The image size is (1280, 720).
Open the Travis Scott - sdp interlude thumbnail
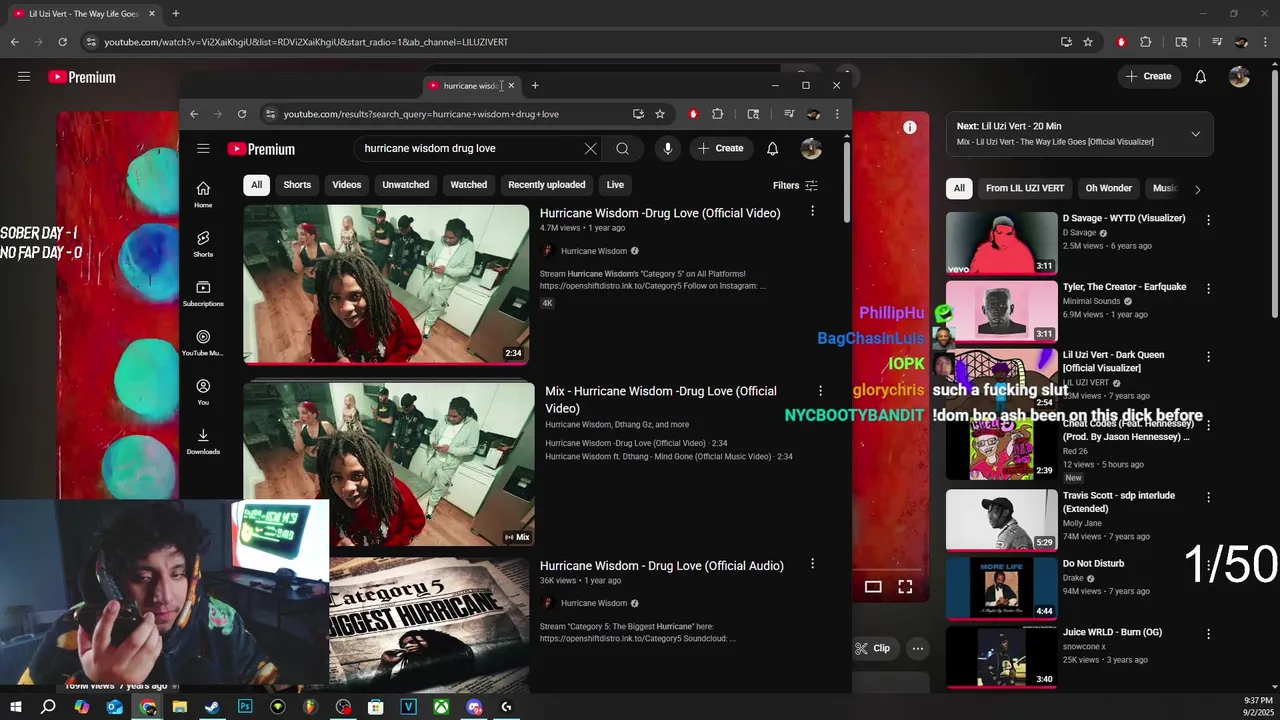pyautogui.click(x=1001, y=519)
